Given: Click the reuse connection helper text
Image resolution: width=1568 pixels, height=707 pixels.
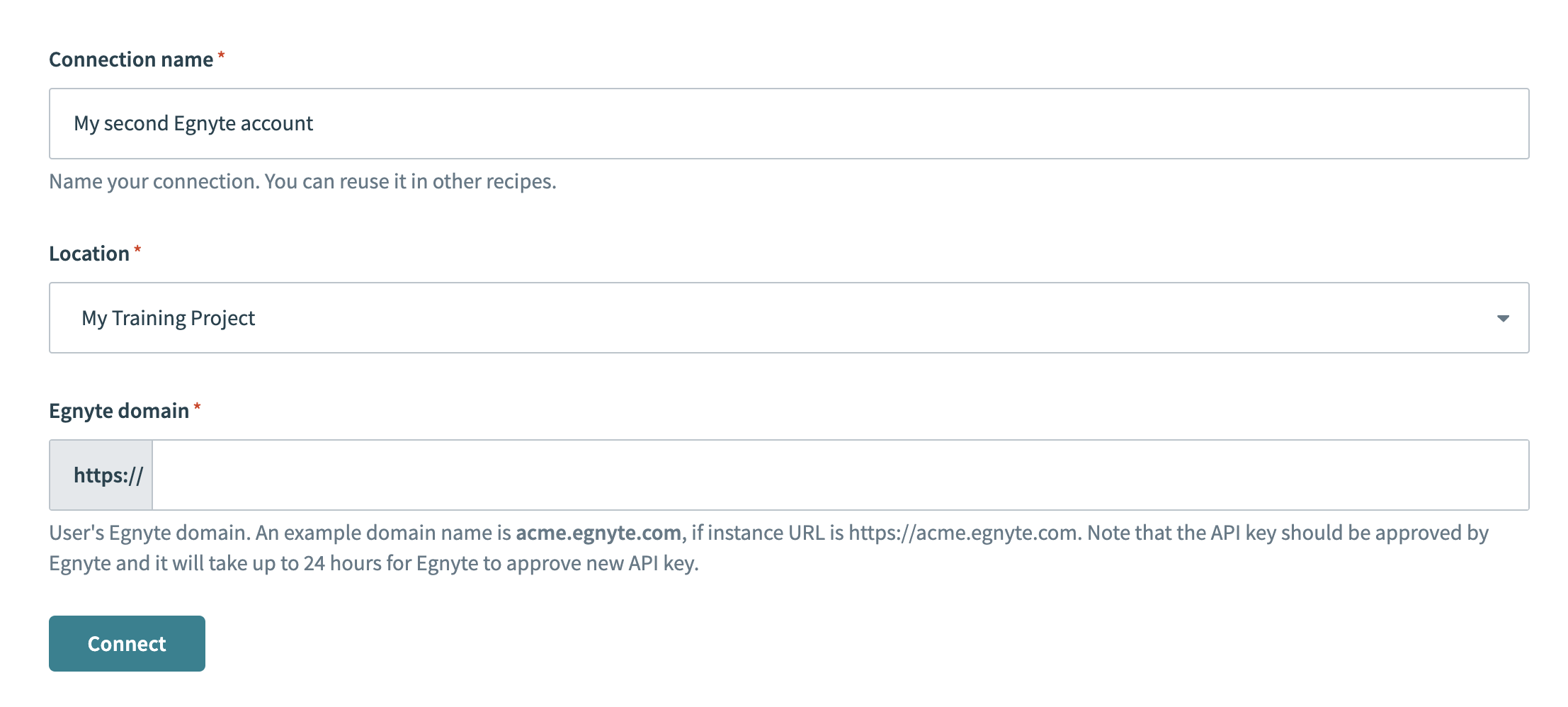Looking at the screenshot, I should 302,181.
